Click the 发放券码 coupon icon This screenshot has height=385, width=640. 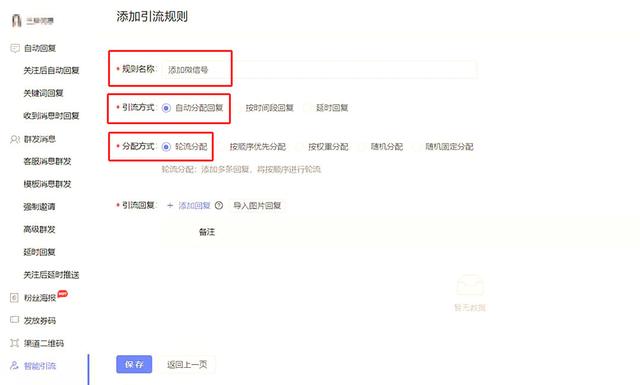tap(14, 320)
